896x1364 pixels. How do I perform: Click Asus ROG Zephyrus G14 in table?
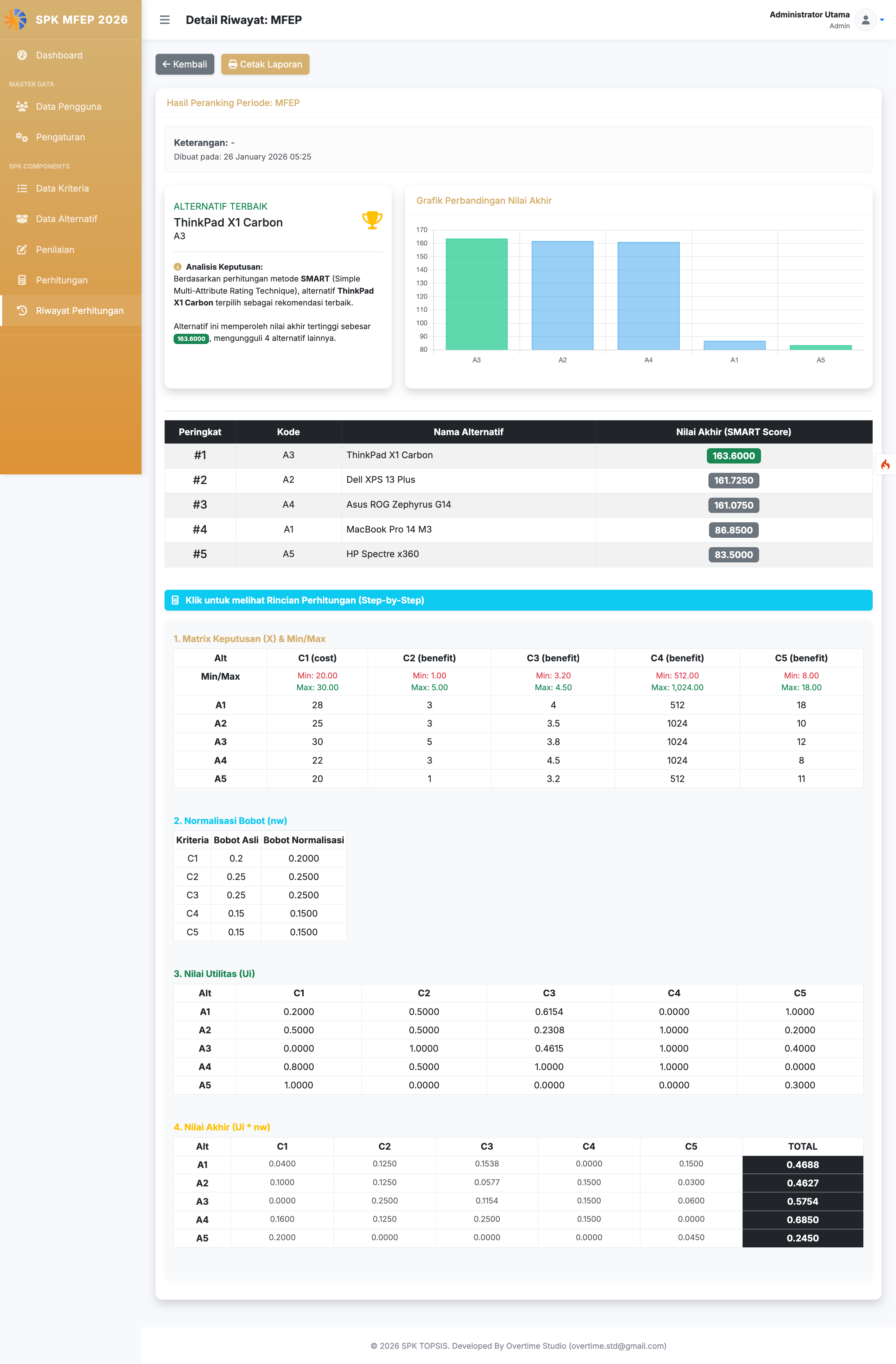pos(399,504)
